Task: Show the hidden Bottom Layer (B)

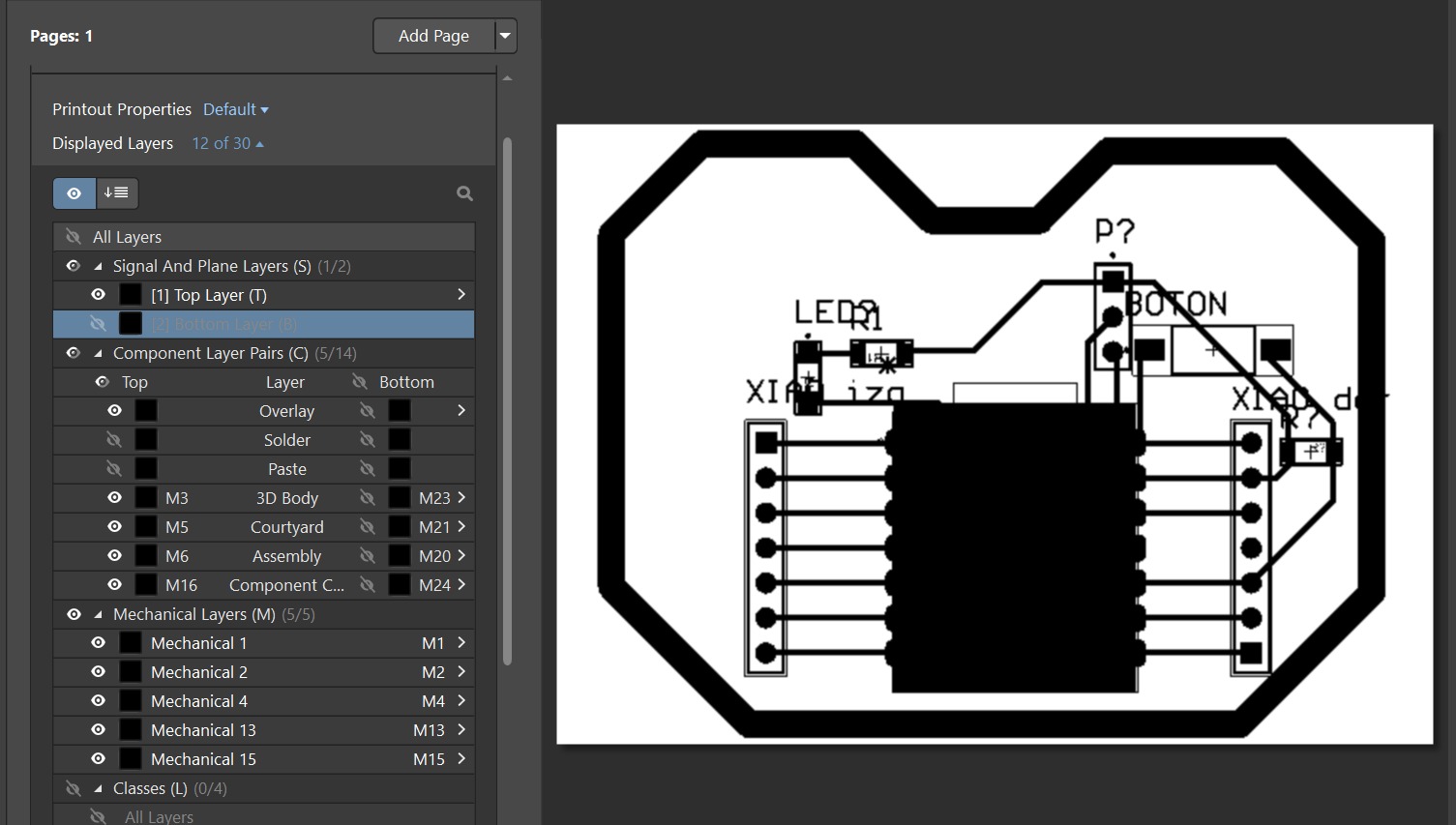Action: coord(99,324)
